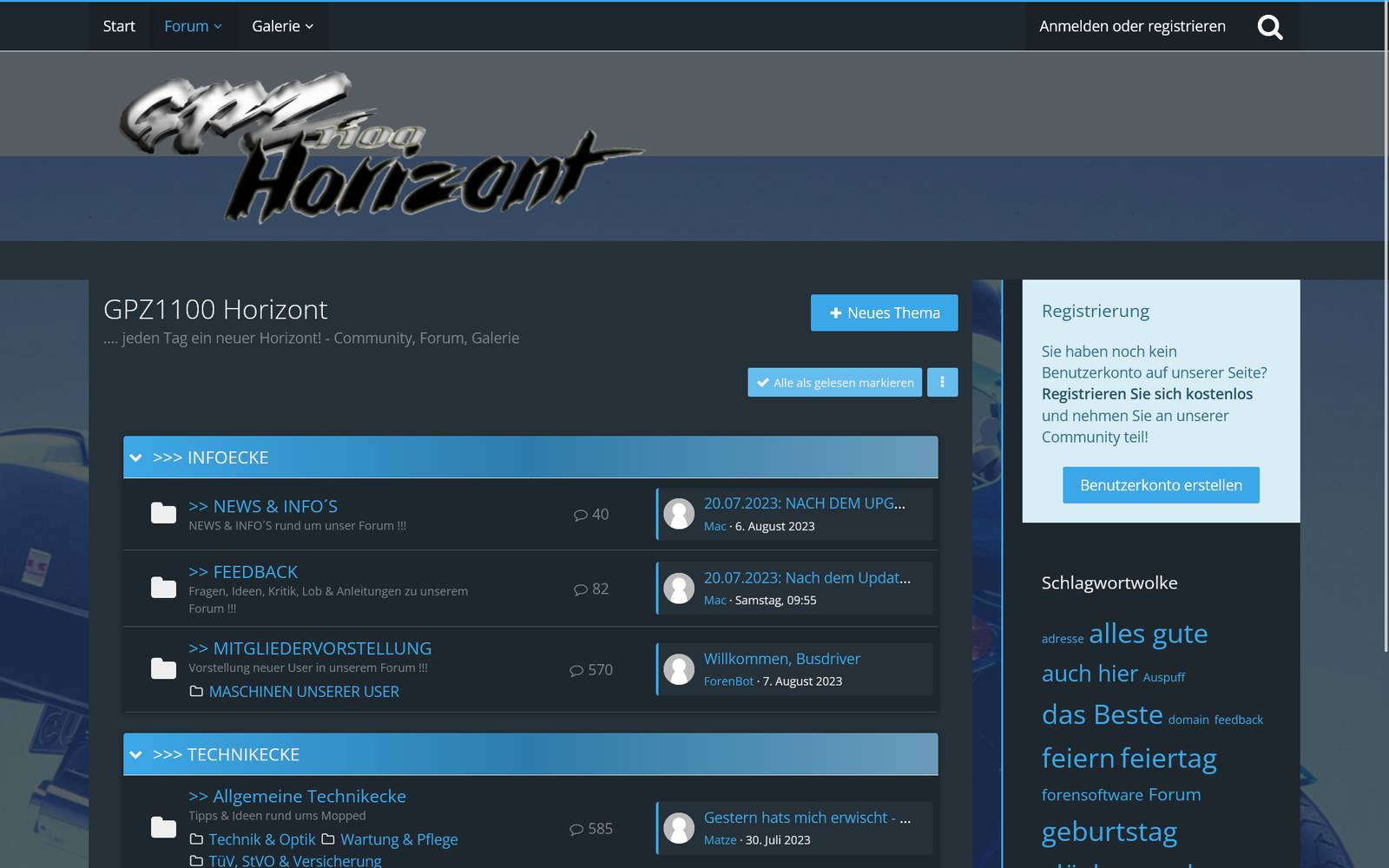Select the tag 'geburtstag'

[1109, 832]
